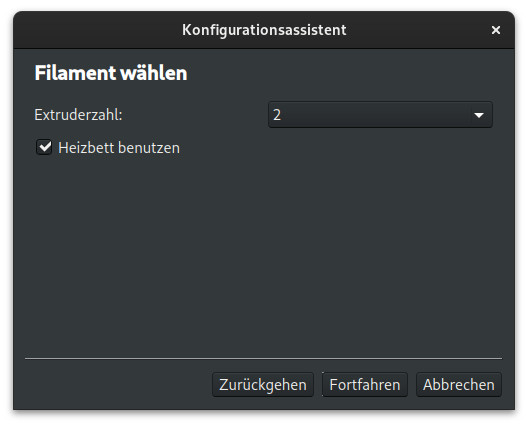Click the downward triangle icon in combo box
The width and height of the screenshot is (528, 426).
pyautogui.click(x=478, y=115)
